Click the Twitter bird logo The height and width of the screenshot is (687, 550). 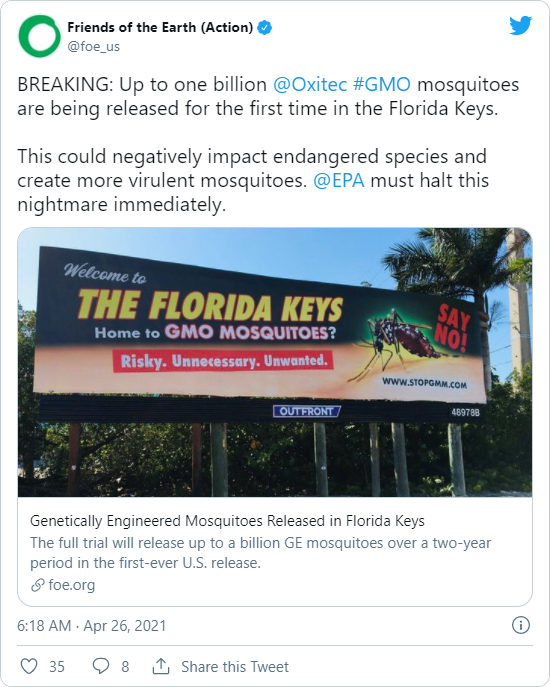point(520,26)
